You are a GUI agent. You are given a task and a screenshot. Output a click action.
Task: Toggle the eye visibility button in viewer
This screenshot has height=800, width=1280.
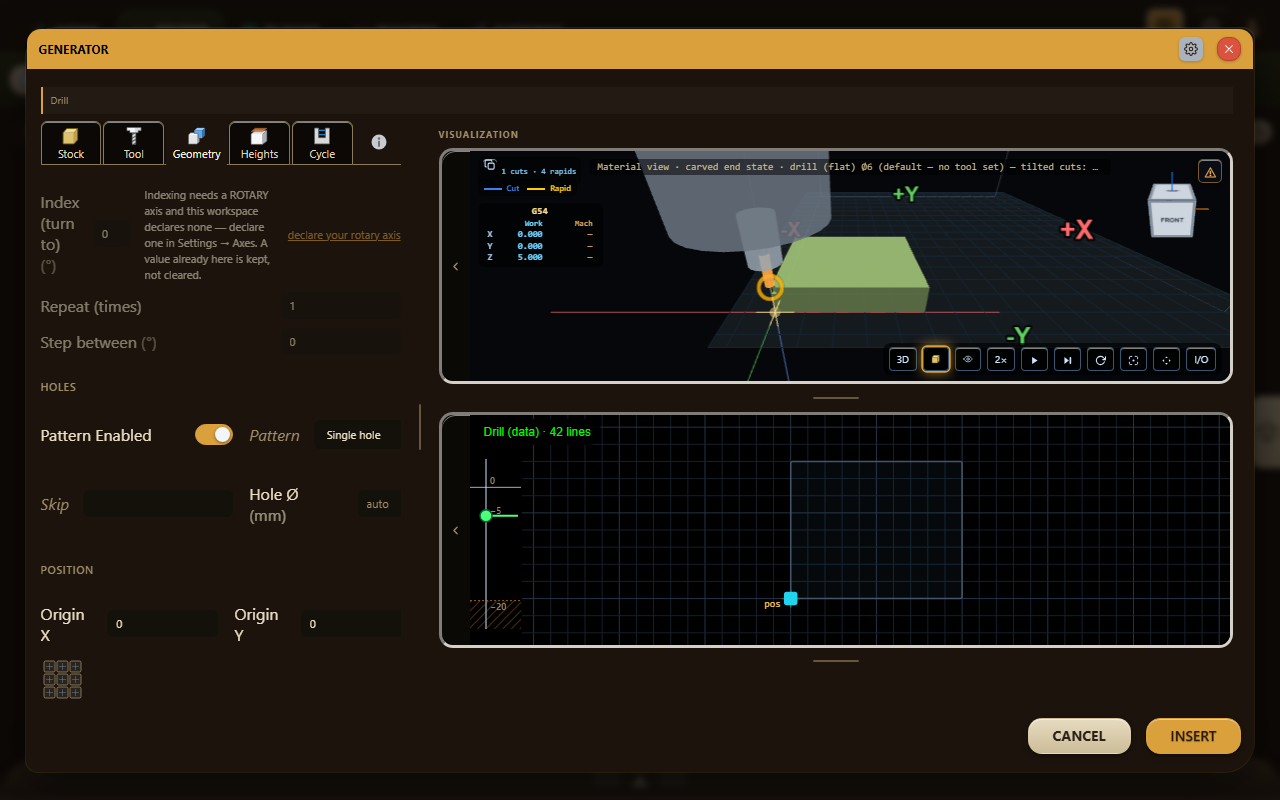968,360
